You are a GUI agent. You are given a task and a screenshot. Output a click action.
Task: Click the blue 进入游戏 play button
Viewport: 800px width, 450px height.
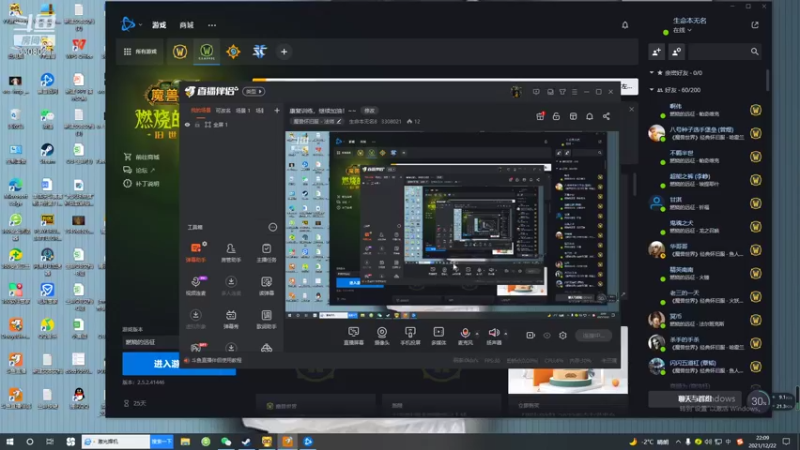point(151,363)
